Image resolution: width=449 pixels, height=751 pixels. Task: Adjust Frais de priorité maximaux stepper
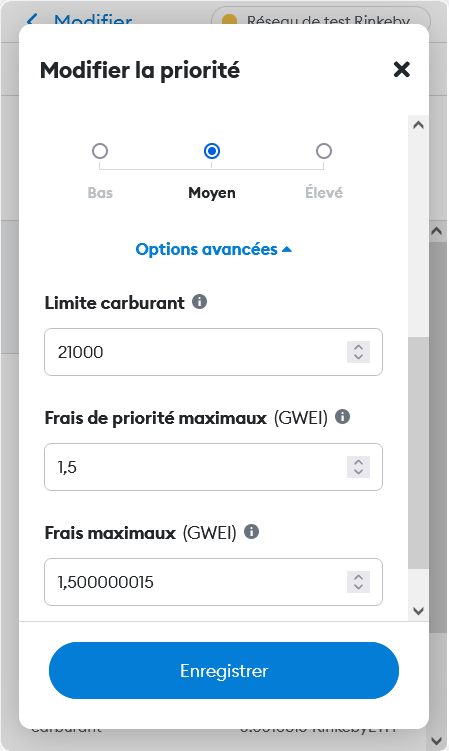(358, 467)
